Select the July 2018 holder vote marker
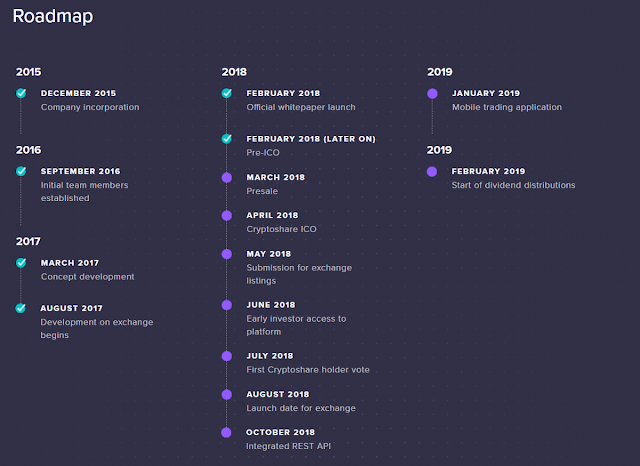Image resolution: width=640 pixels, height=466 pixels. pos(227,356)
